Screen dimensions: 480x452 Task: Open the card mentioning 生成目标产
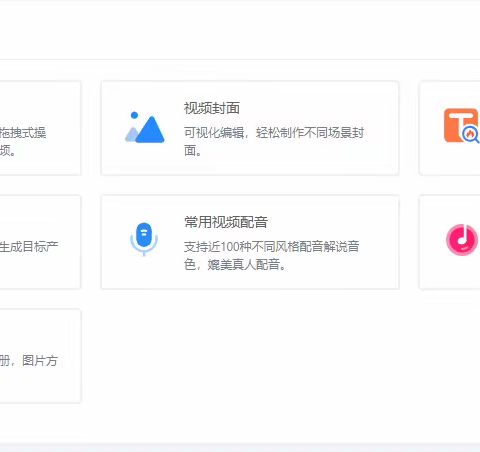click(40, 242)
